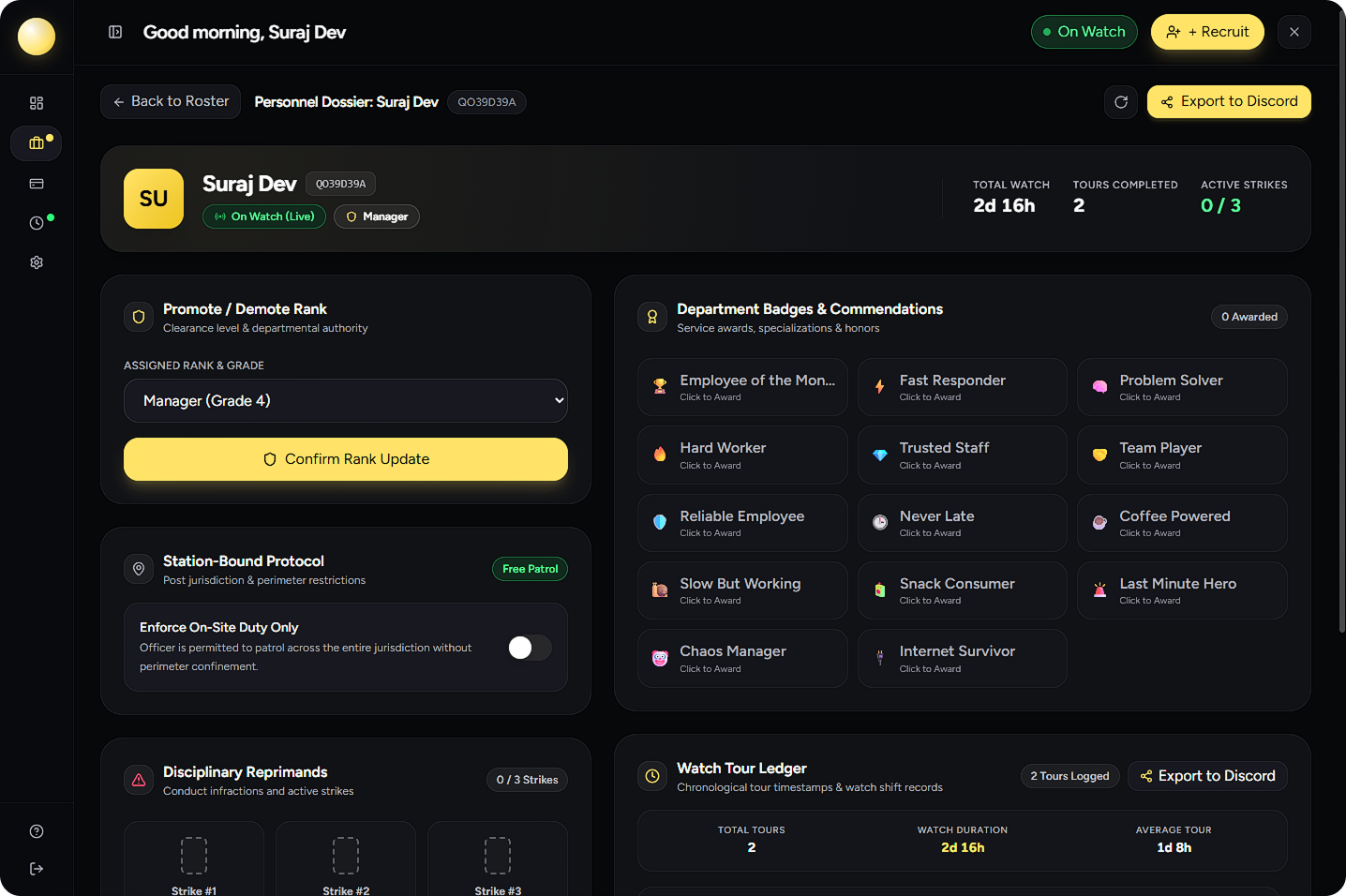Award the Coffee Powered badge
1346x896 pixels.
click(1182, 523)
